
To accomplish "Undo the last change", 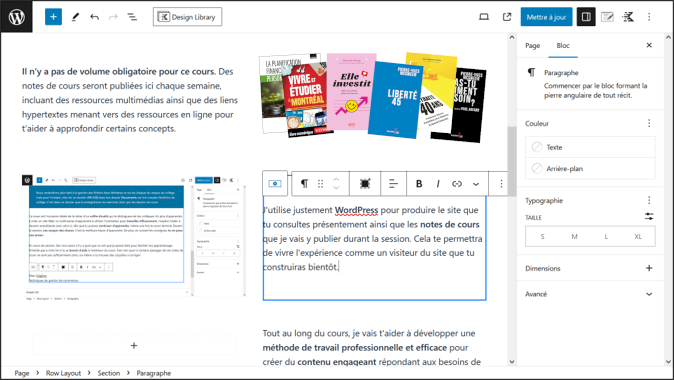I will click(94, 17).
